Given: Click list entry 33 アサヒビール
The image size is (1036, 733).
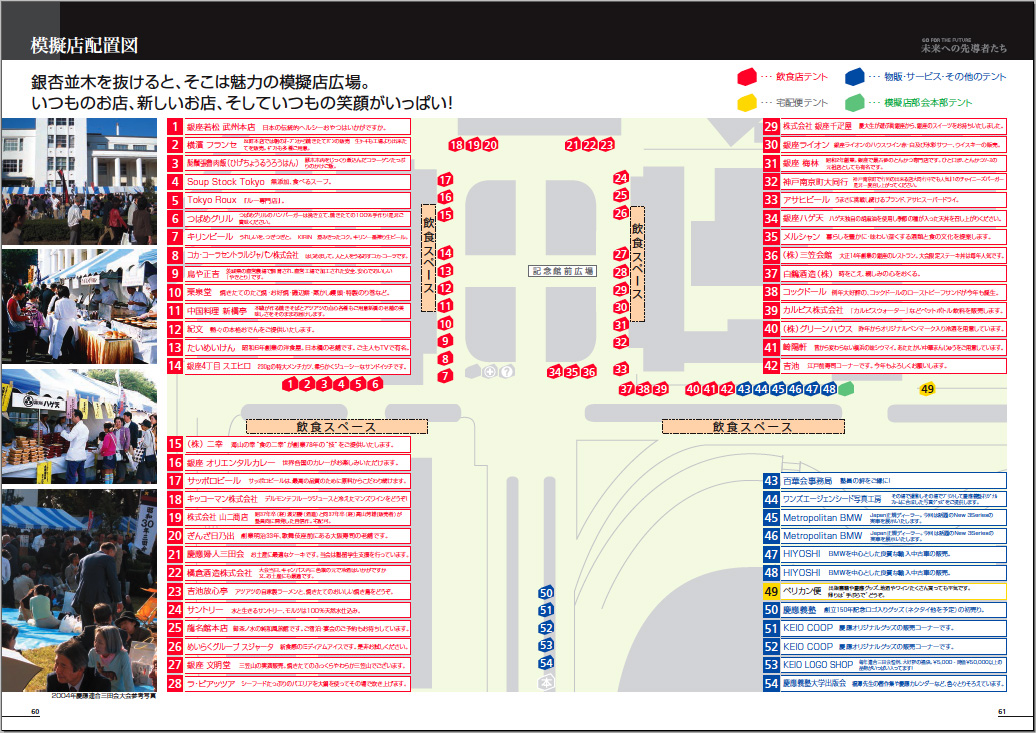Looking at the screenshot, I should [885, 200].
